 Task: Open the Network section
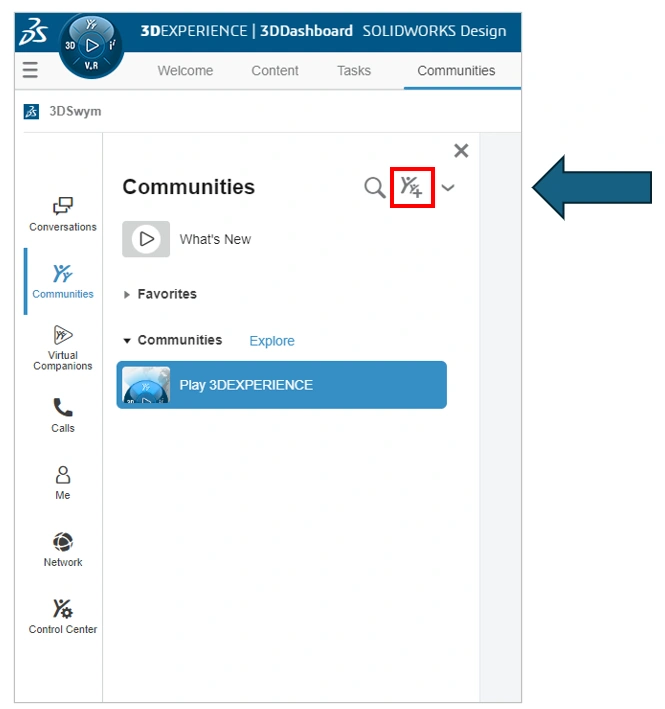(x=63, y=549)
